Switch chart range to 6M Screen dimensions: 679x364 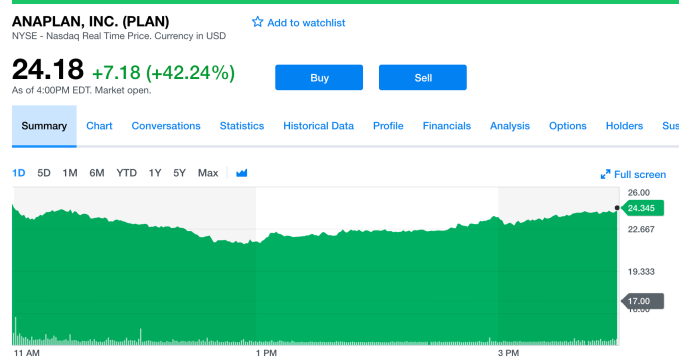pyautogui.click(x=97, y=173)
